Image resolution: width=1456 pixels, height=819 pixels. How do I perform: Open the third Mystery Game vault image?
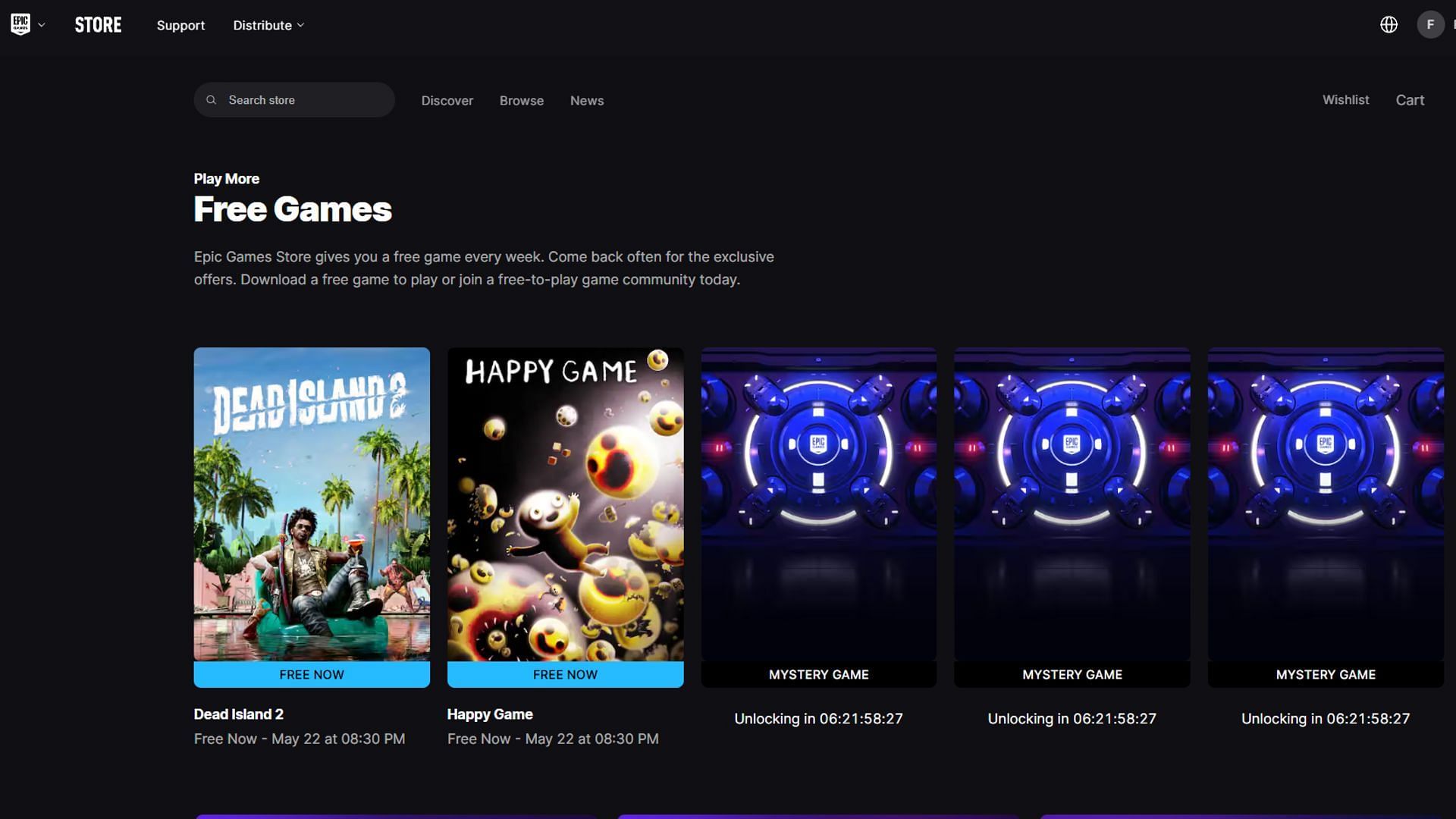pos(1326,504)
